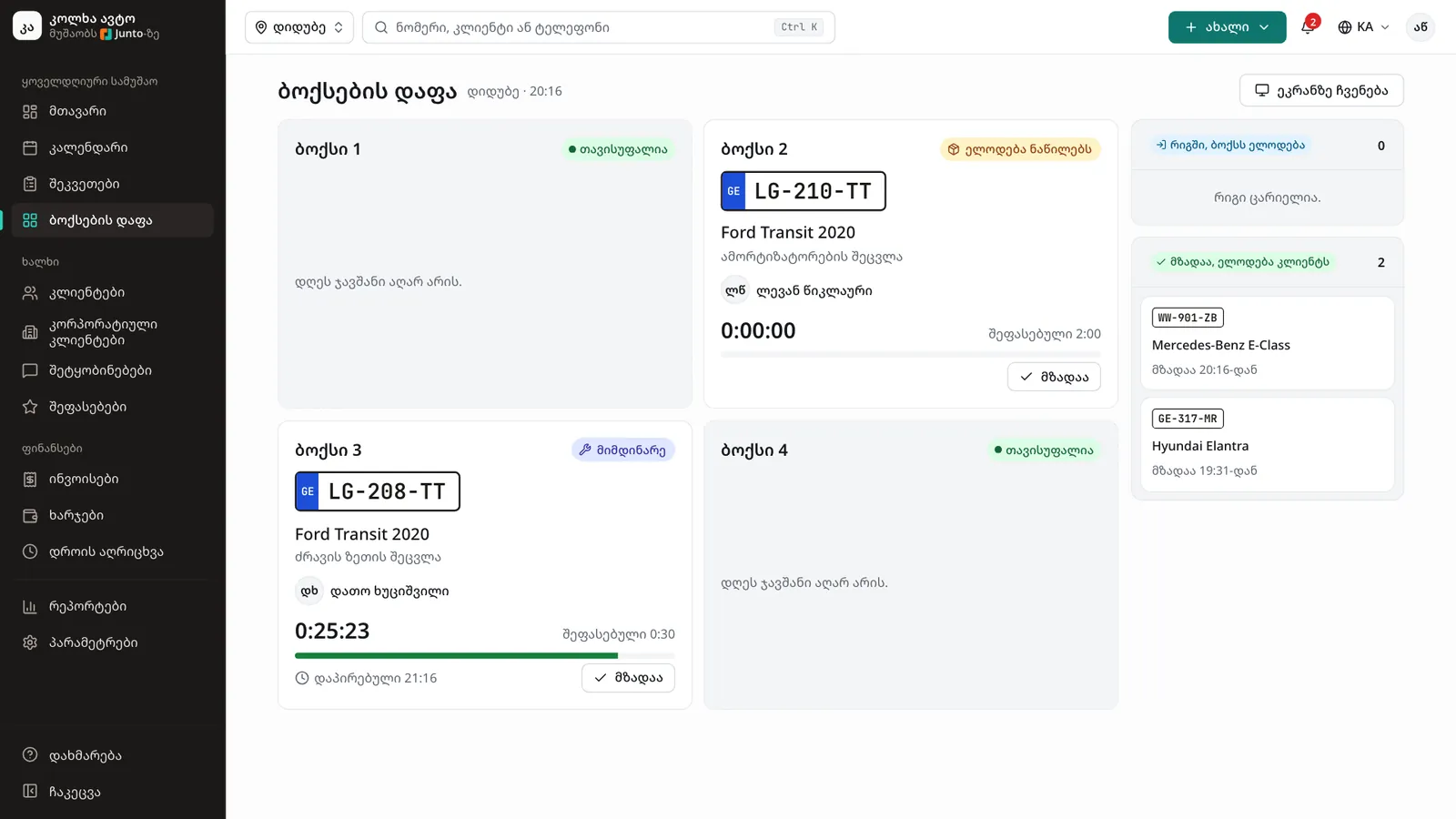The image size is (1456, 819).
Task: Click license plate LG-210-TT
Action: pyautogui.click(x=804, y=191)
